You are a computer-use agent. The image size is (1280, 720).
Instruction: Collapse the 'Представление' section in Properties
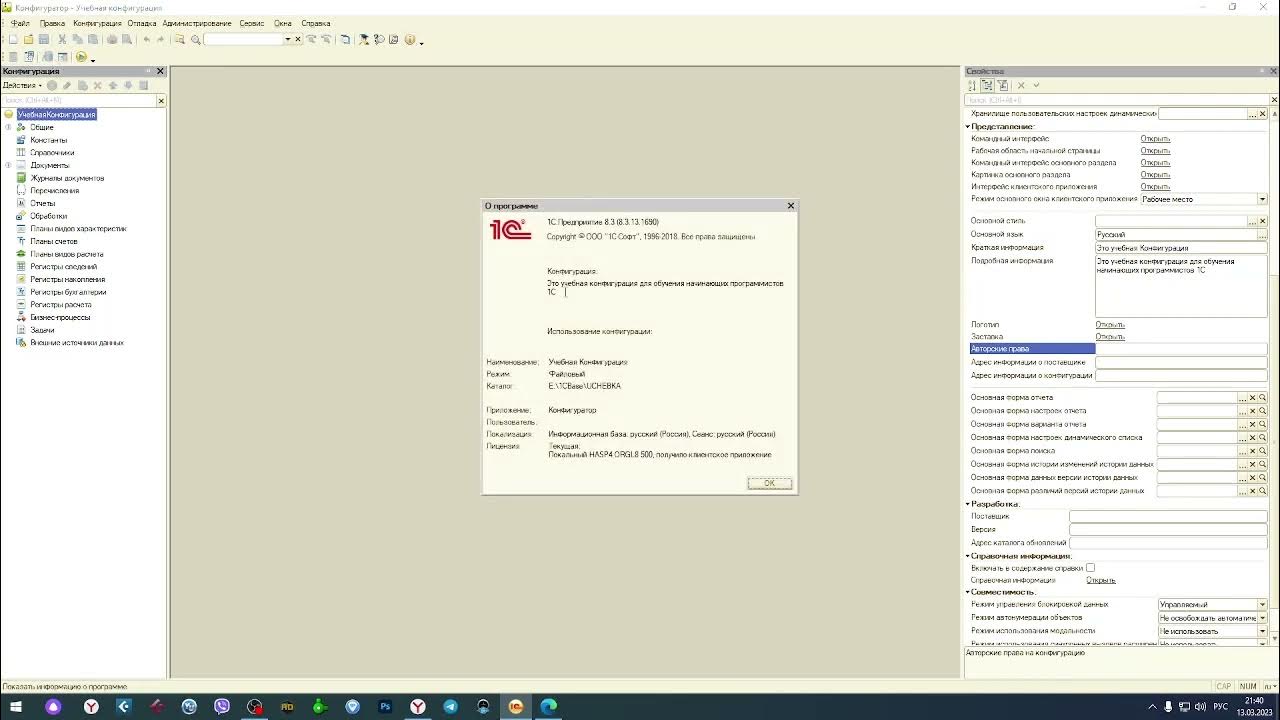[968, 127]
